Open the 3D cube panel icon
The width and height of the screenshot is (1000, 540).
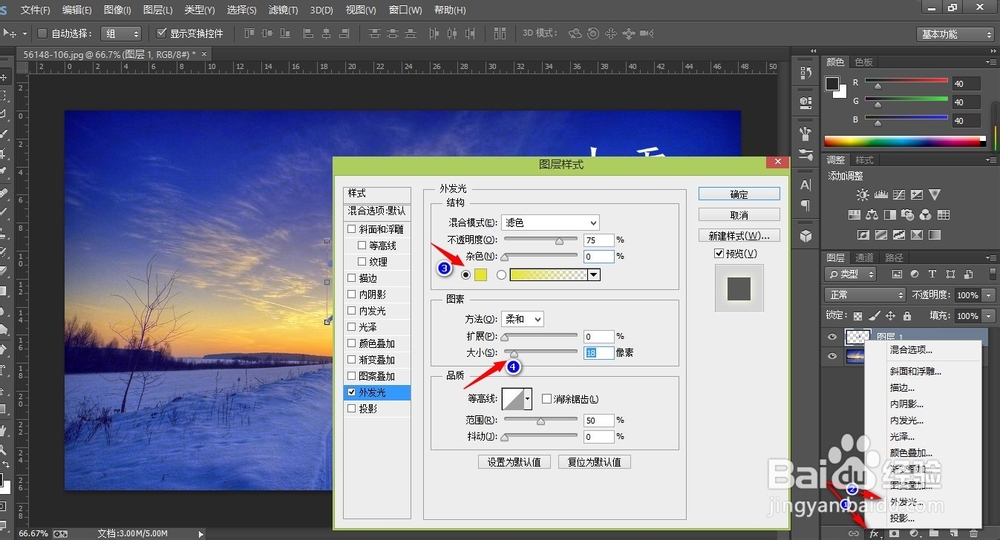pyautogui.click(x=805, y=236)
